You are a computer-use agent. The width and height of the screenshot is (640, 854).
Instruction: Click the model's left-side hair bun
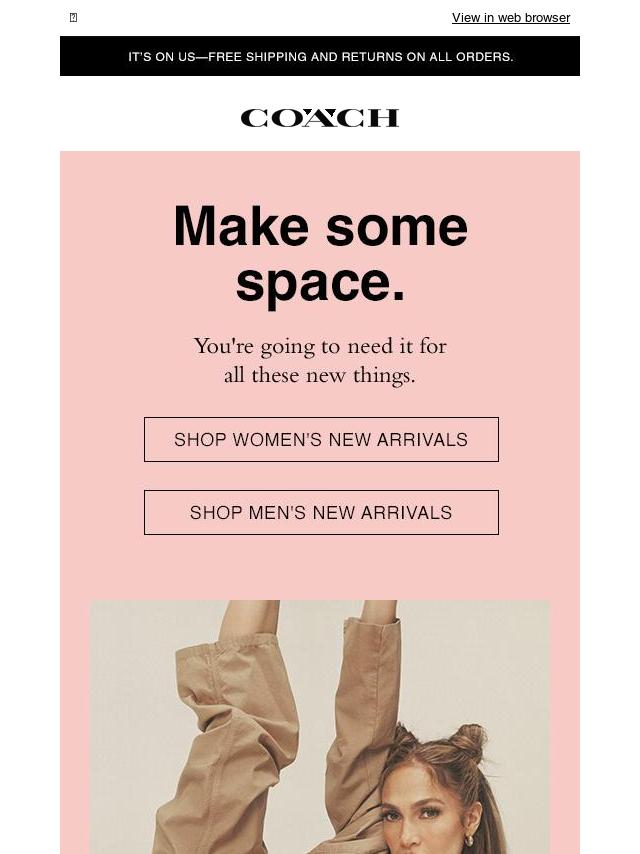tap(404, 736)
